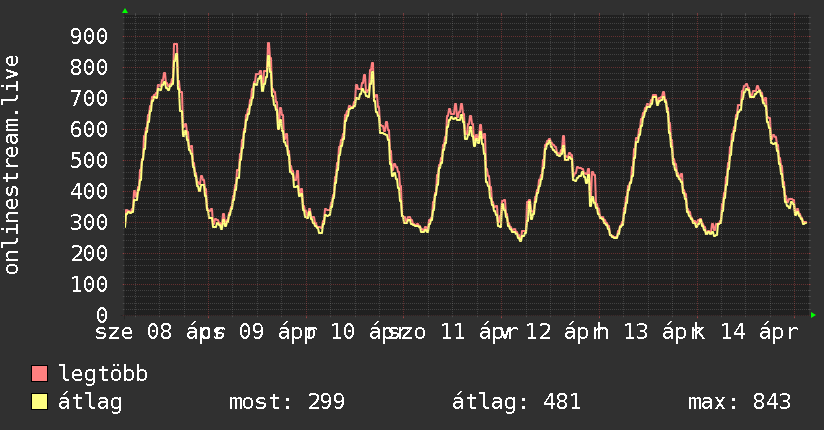Click the 900 y-axis label
Viewport: 824px width, 430px height.
(x=89, y=36)
